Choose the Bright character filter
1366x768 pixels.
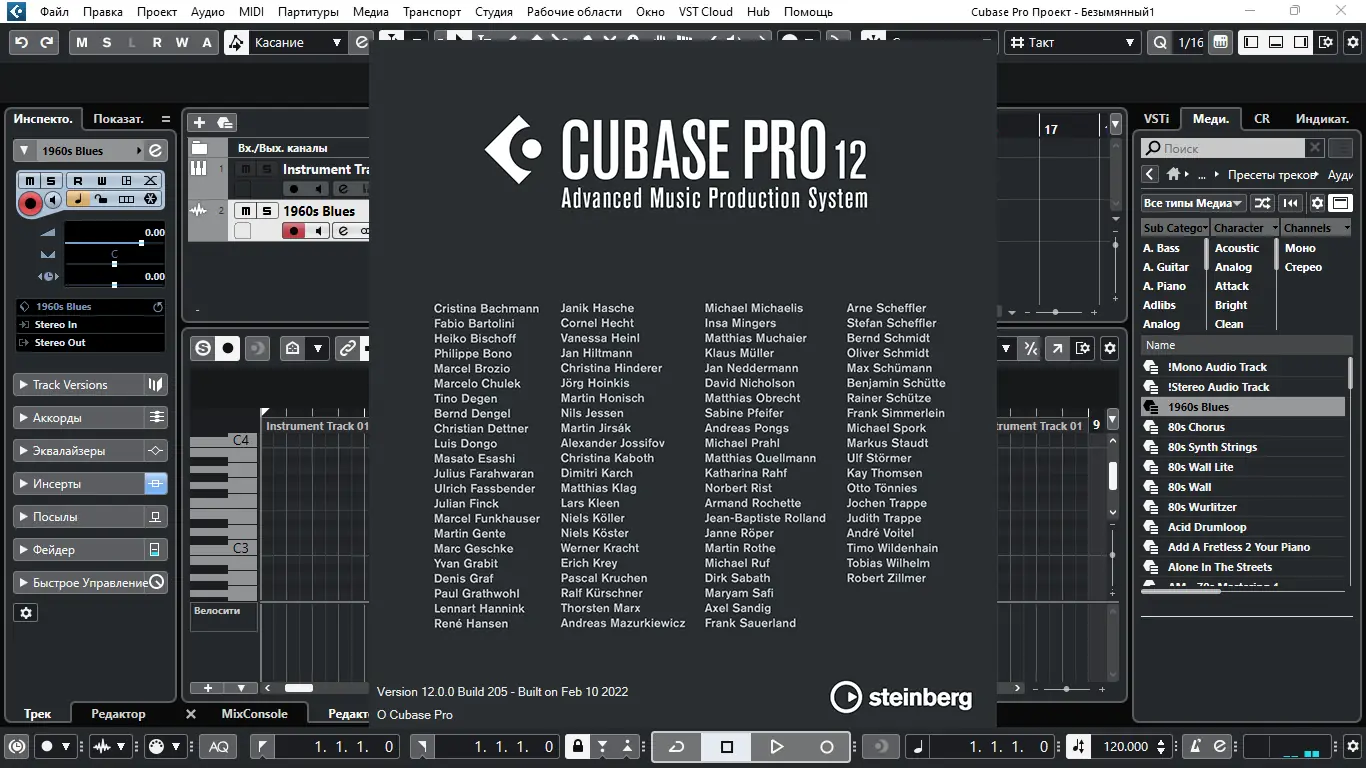(x=1231, y=305)
